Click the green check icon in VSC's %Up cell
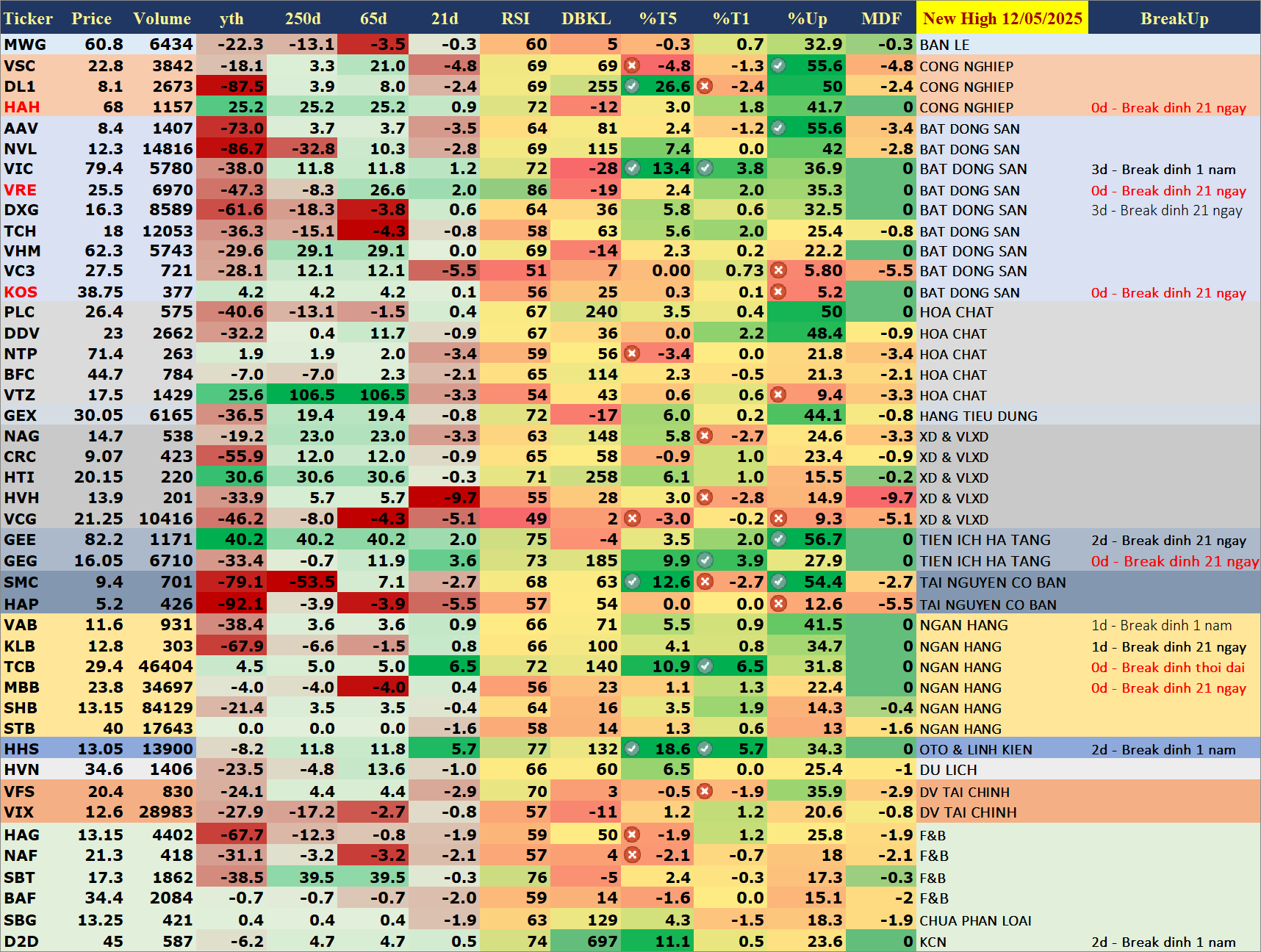The height and width of the screenshot is (952, 1261). click(778, 65)
